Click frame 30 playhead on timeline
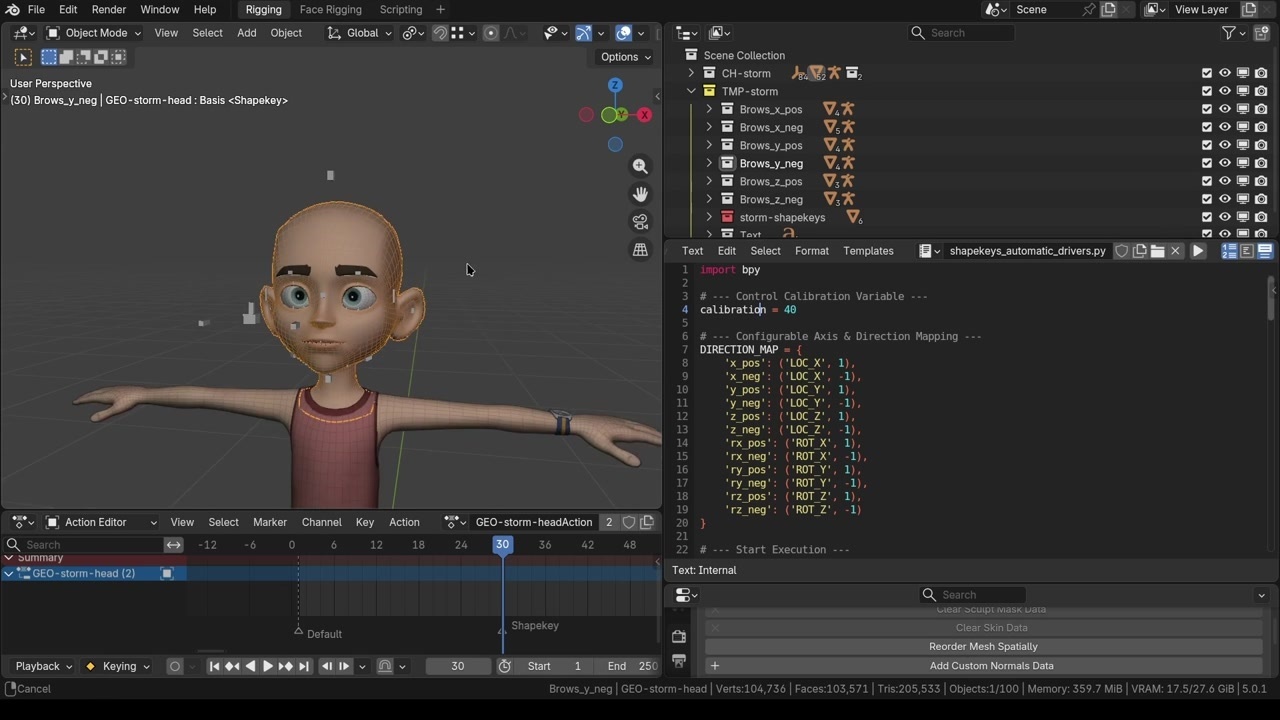 coord(502,544)
